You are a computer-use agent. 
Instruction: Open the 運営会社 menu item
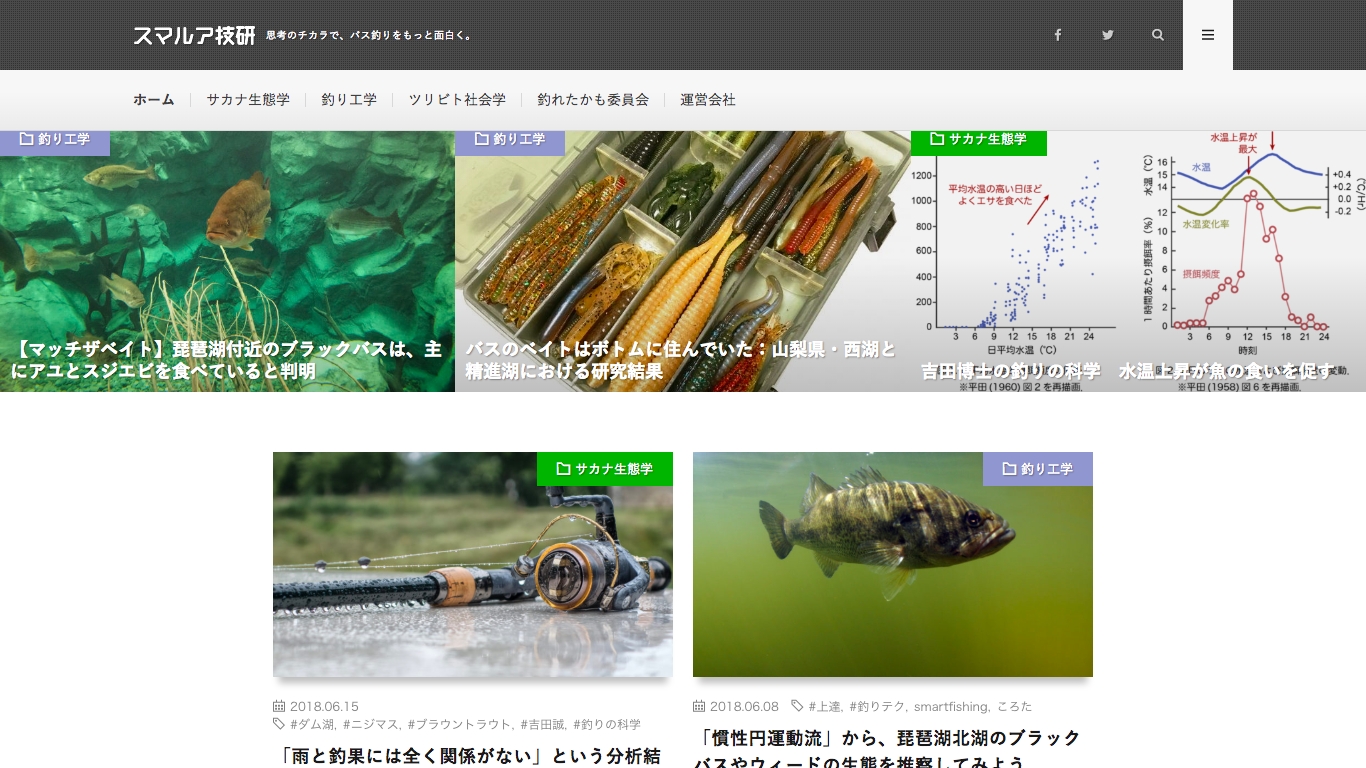coord(708,100)
